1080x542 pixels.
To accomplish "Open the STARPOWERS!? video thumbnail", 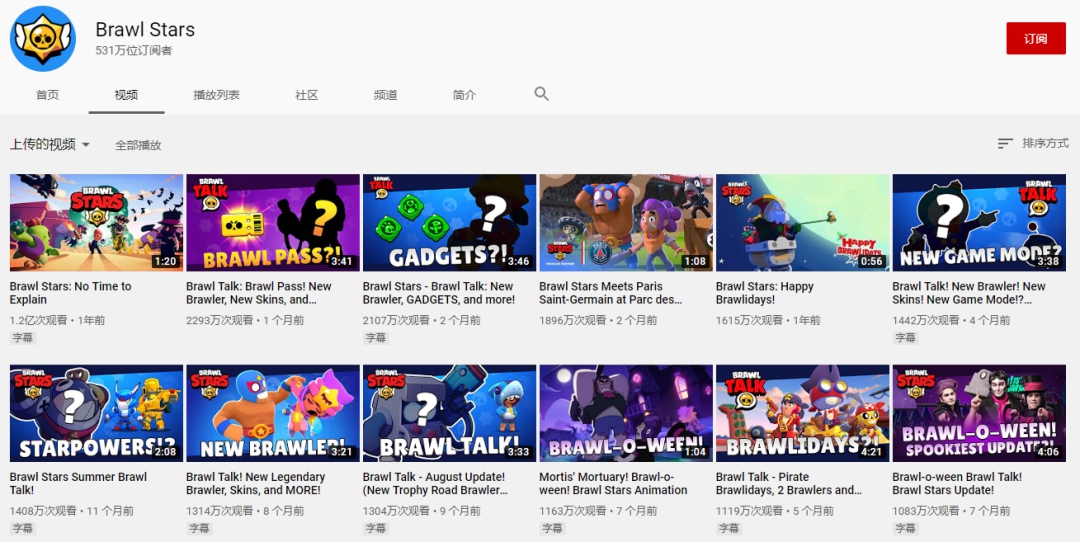I will click(96, 413).
